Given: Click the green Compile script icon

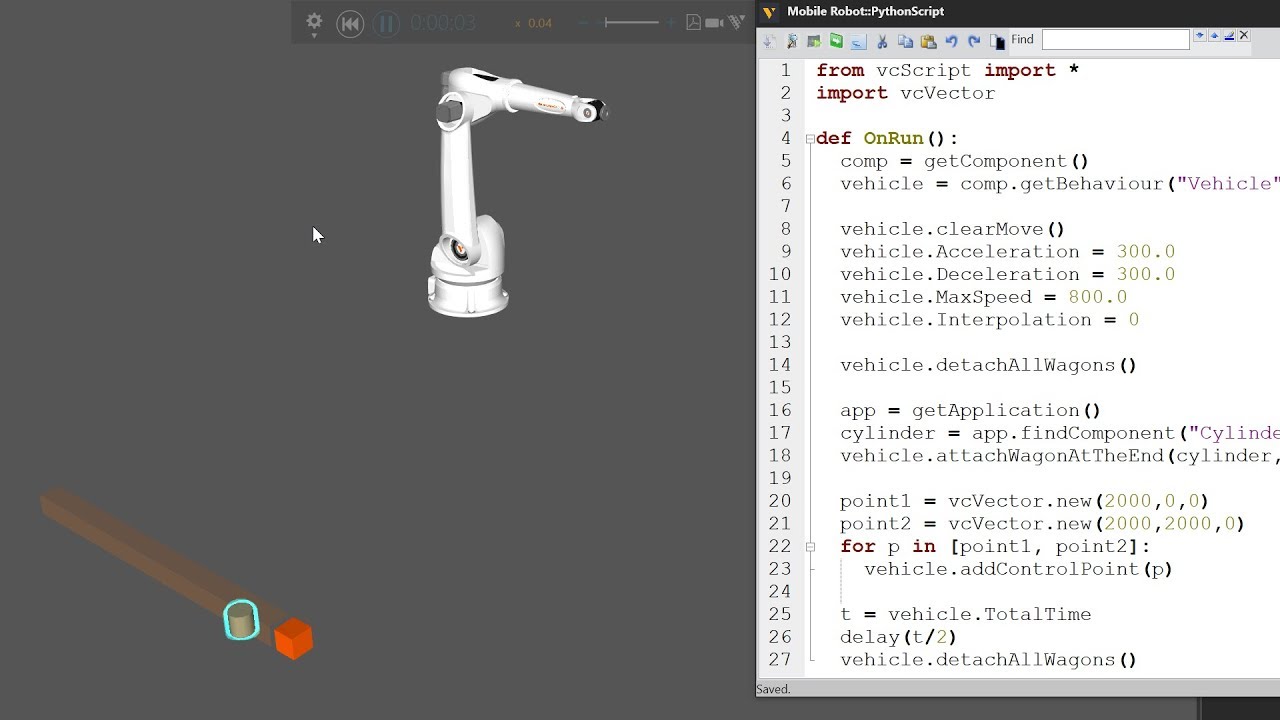Looking at the screenshot, I should point(836,41).
